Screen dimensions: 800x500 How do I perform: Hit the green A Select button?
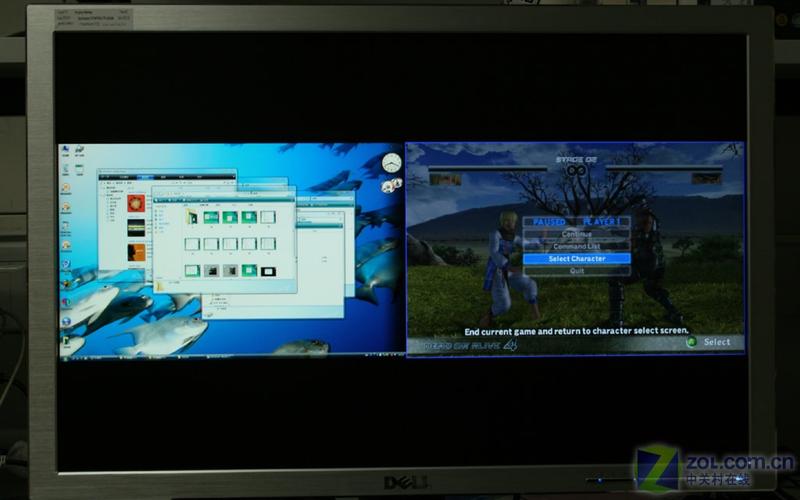point(692,342)
